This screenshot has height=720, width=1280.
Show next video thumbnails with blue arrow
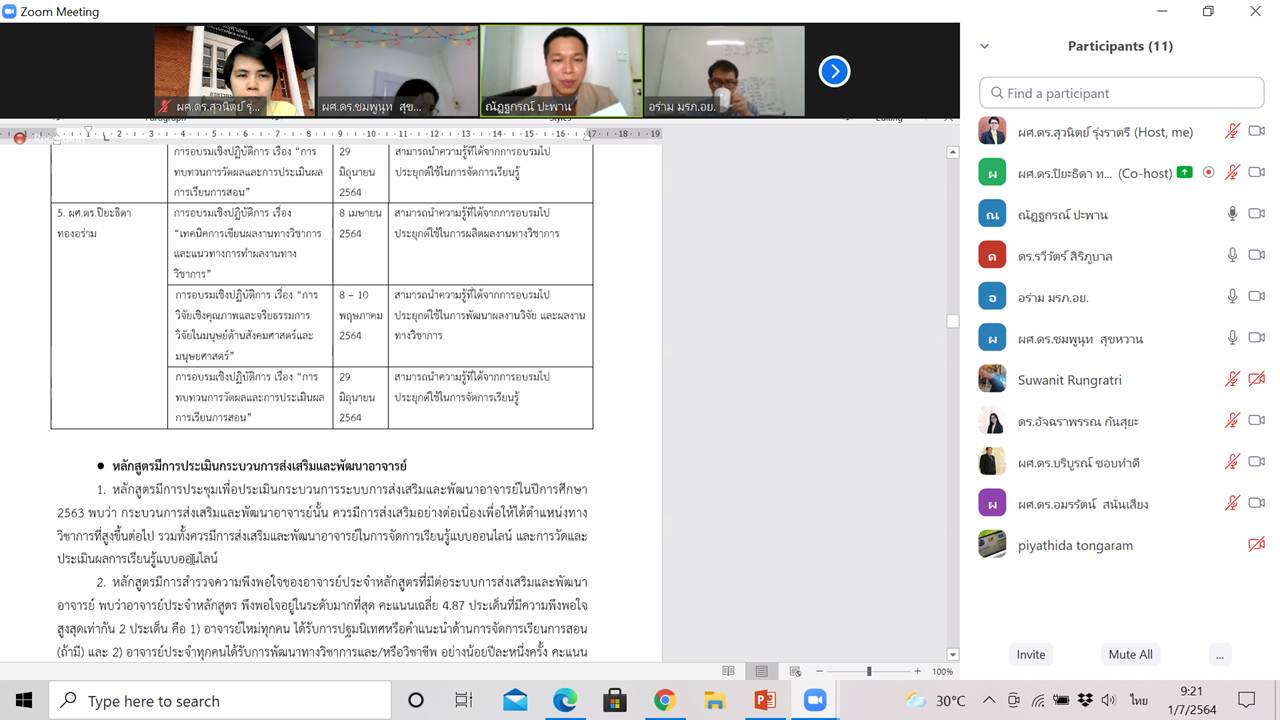[834, 71]
